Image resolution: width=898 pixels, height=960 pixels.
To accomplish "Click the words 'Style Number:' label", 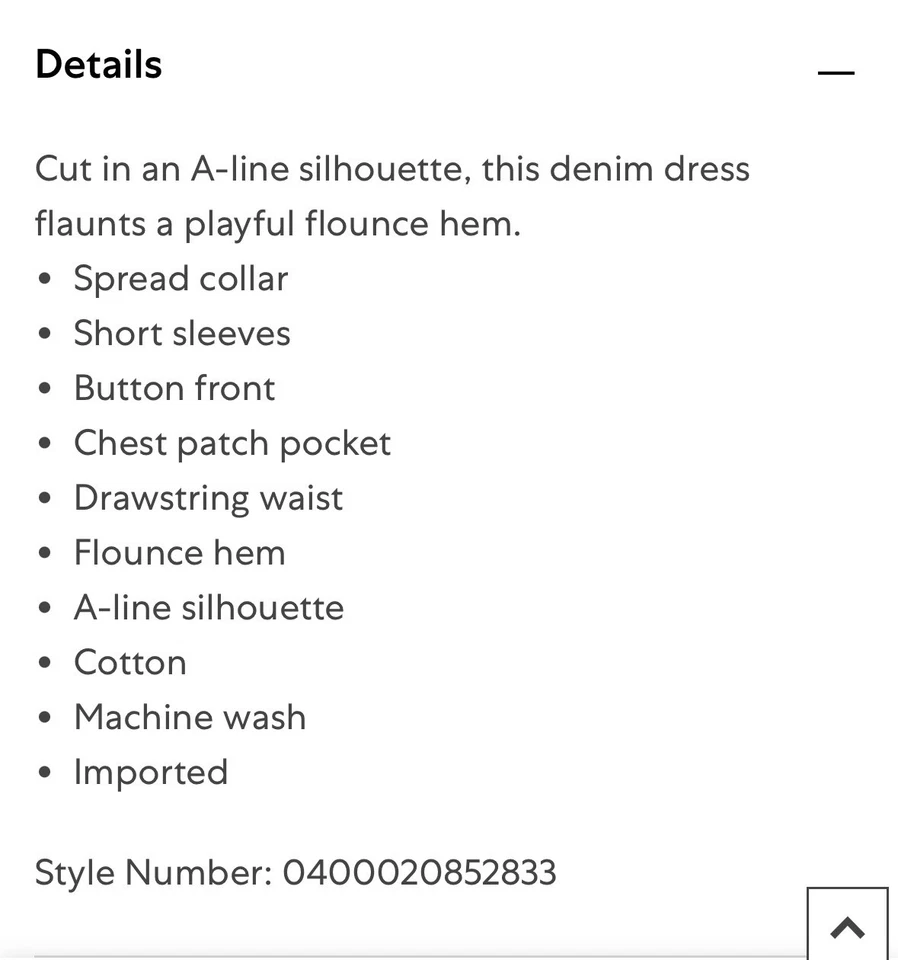I will [153, 872].
